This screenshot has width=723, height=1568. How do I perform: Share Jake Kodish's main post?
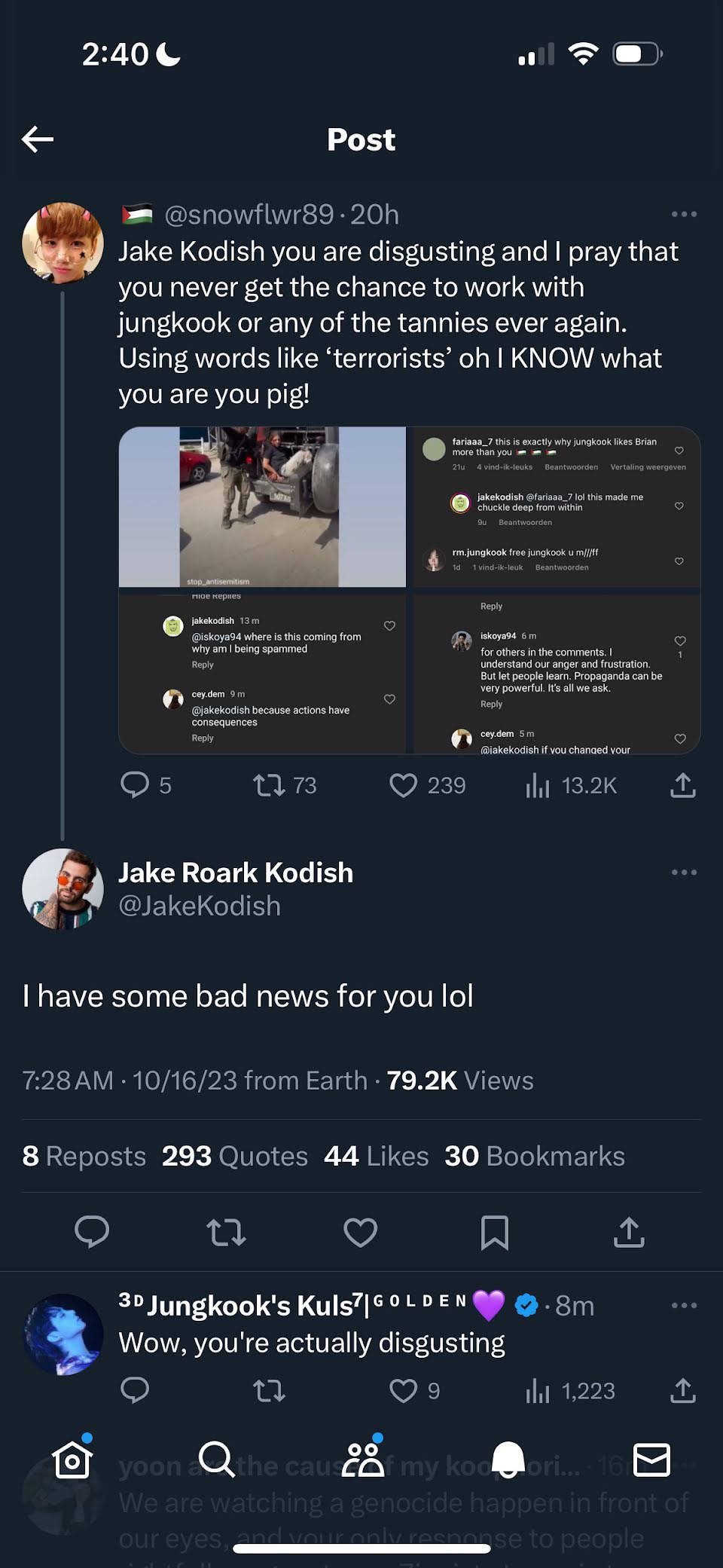629,1232
